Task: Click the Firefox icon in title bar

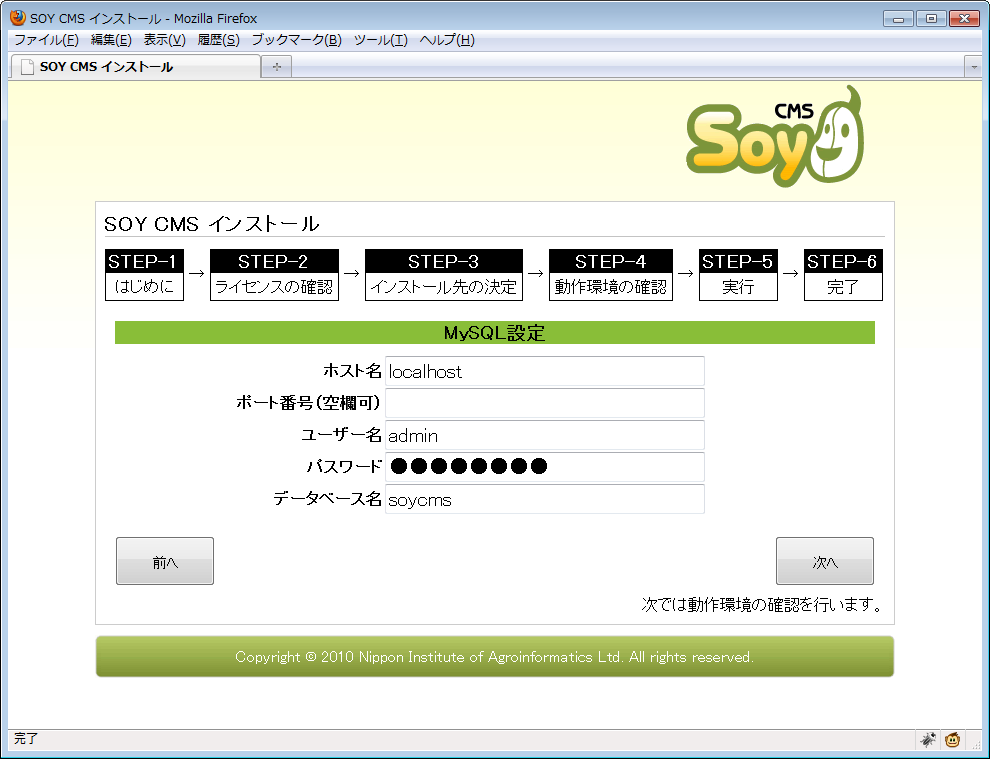Action: (x=18, y=18)
